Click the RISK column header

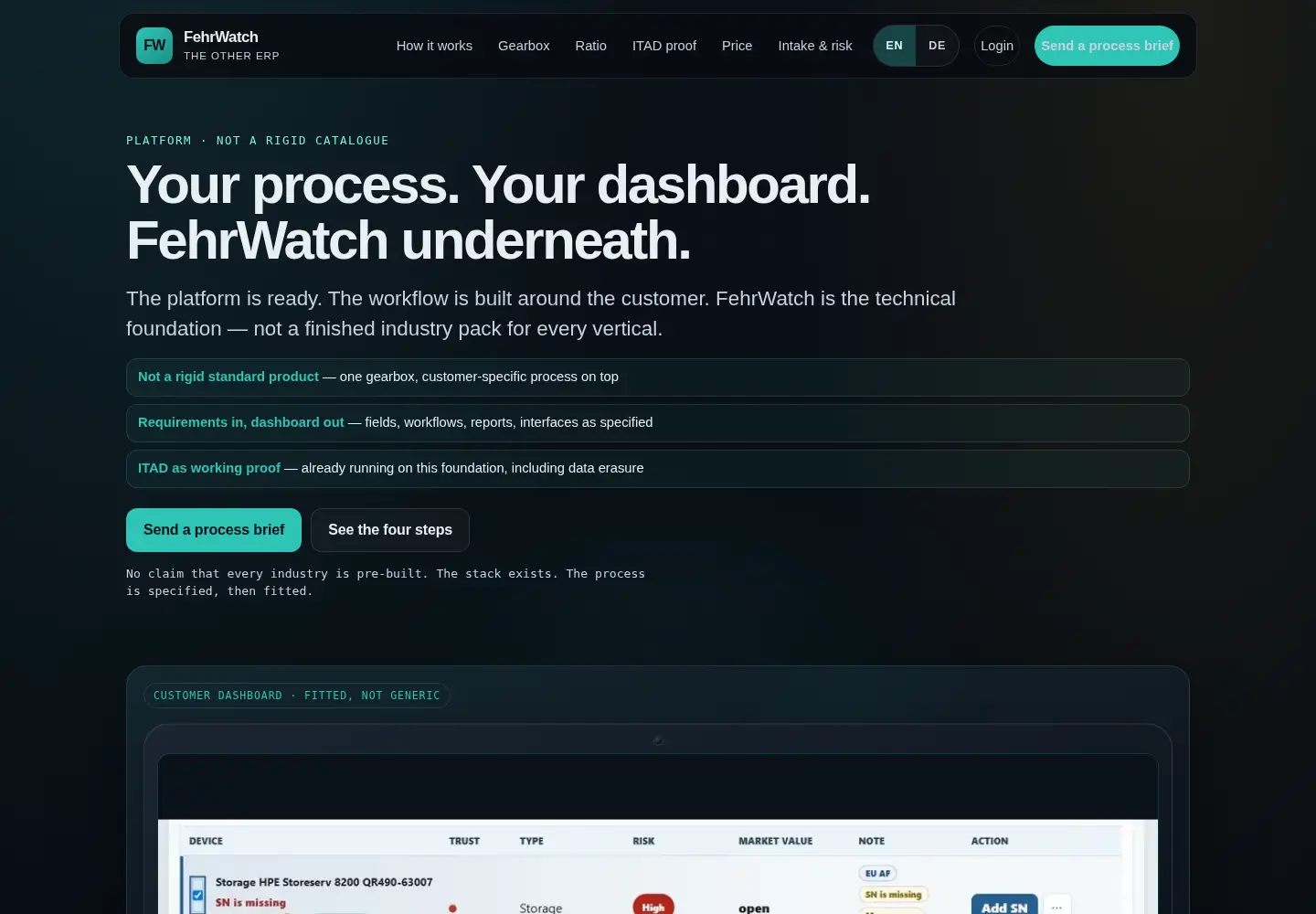click(x=643, y=841)
